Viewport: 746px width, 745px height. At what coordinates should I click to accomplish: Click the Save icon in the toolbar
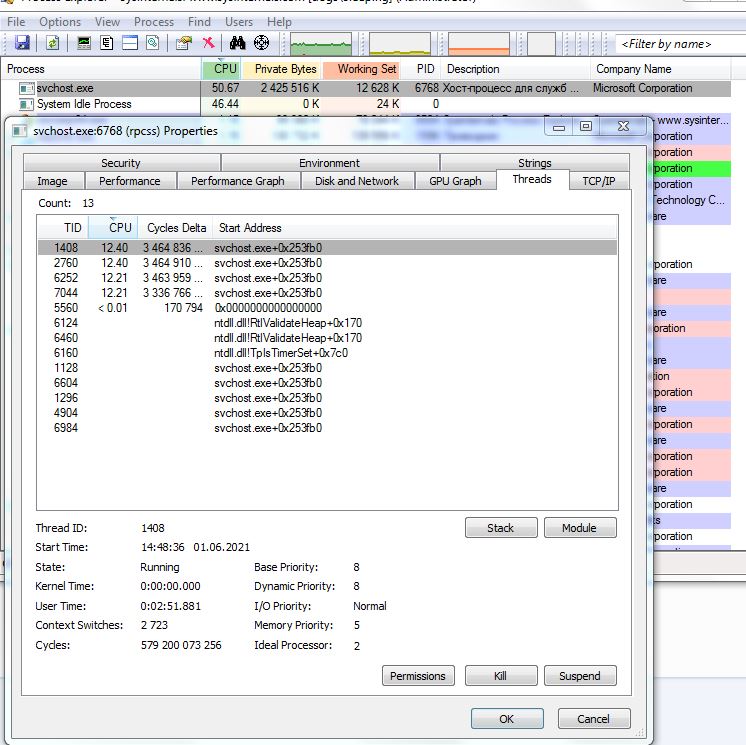coord(22,43)
